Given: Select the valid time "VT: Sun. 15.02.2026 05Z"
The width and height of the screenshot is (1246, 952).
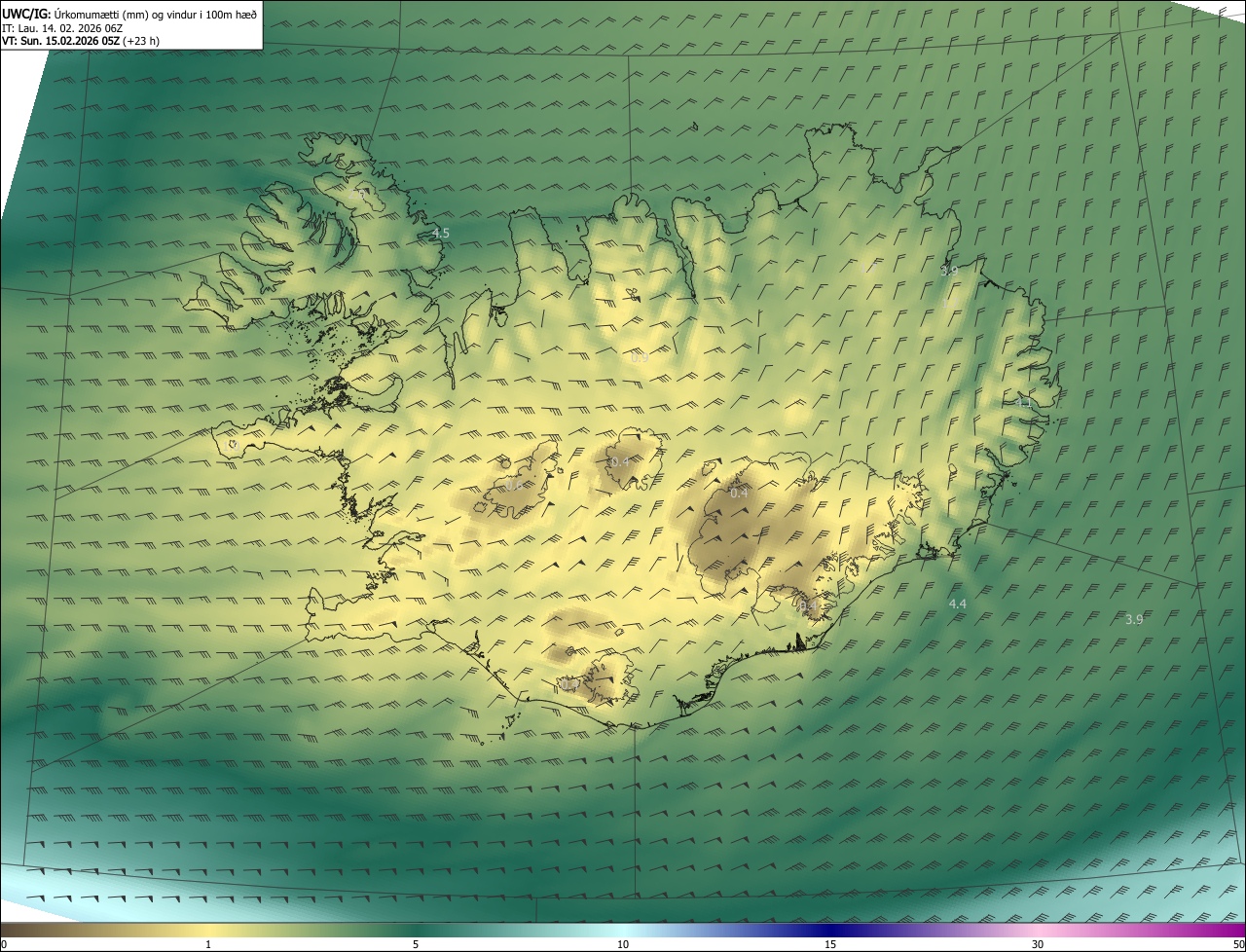Looking at the screenshot, I should pyautogui.click(x=60, y=41).
